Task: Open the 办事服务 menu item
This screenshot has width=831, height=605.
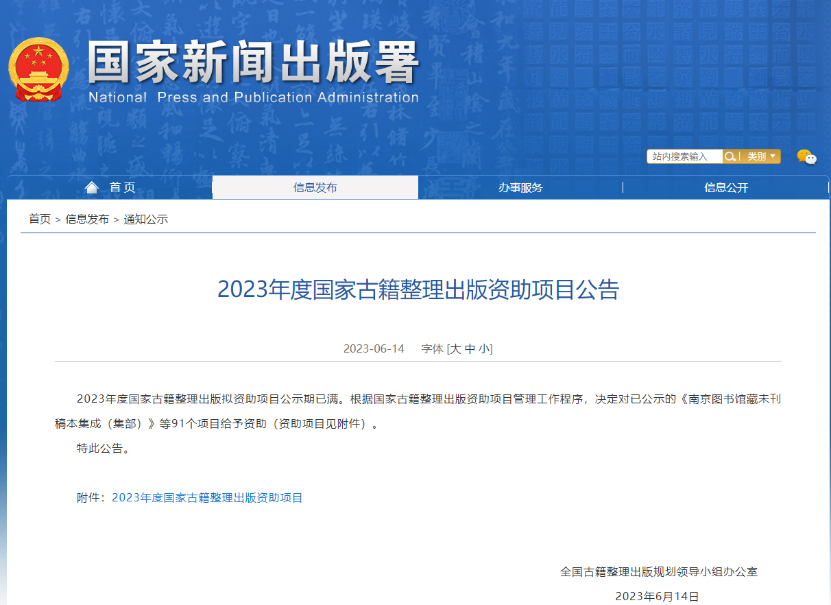Action: click(520, 188)
